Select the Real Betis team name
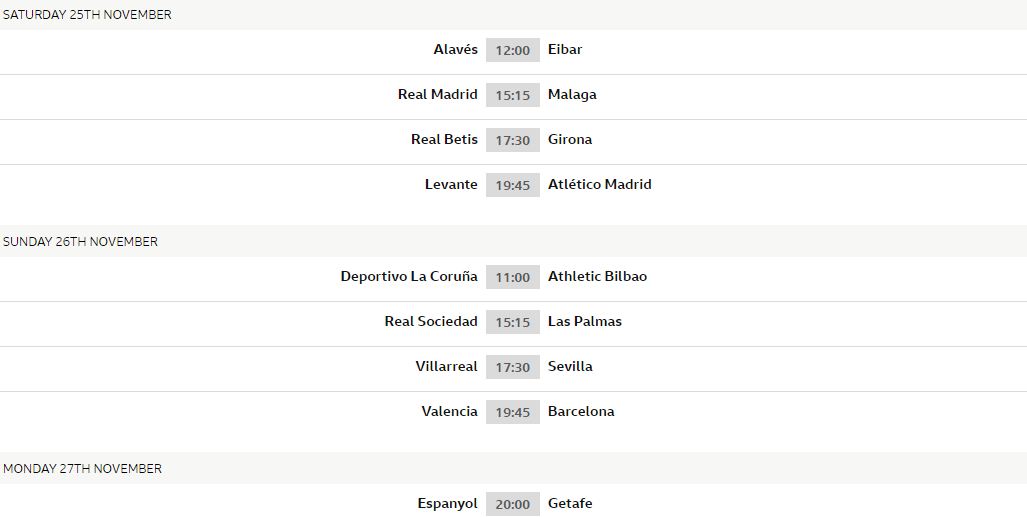The image size is (1027, 517). 444,139
